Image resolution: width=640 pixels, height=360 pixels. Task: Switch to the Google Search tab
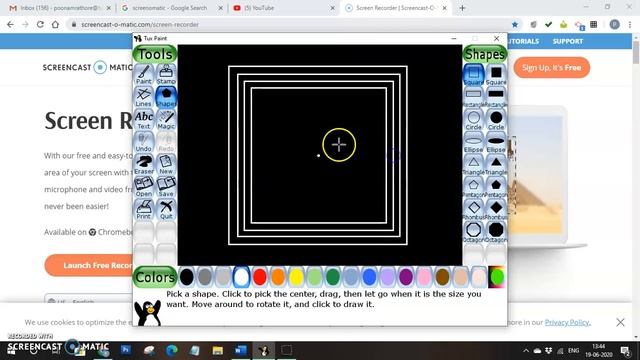point(172,8)
